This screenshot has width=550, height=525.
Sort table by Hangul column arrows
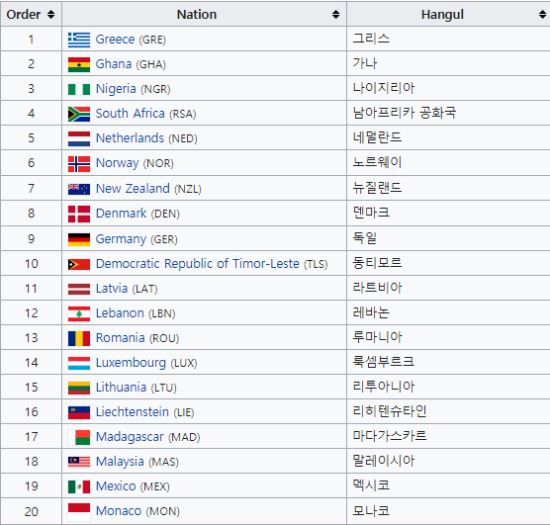pyautogui.click(x=542, y=14)
